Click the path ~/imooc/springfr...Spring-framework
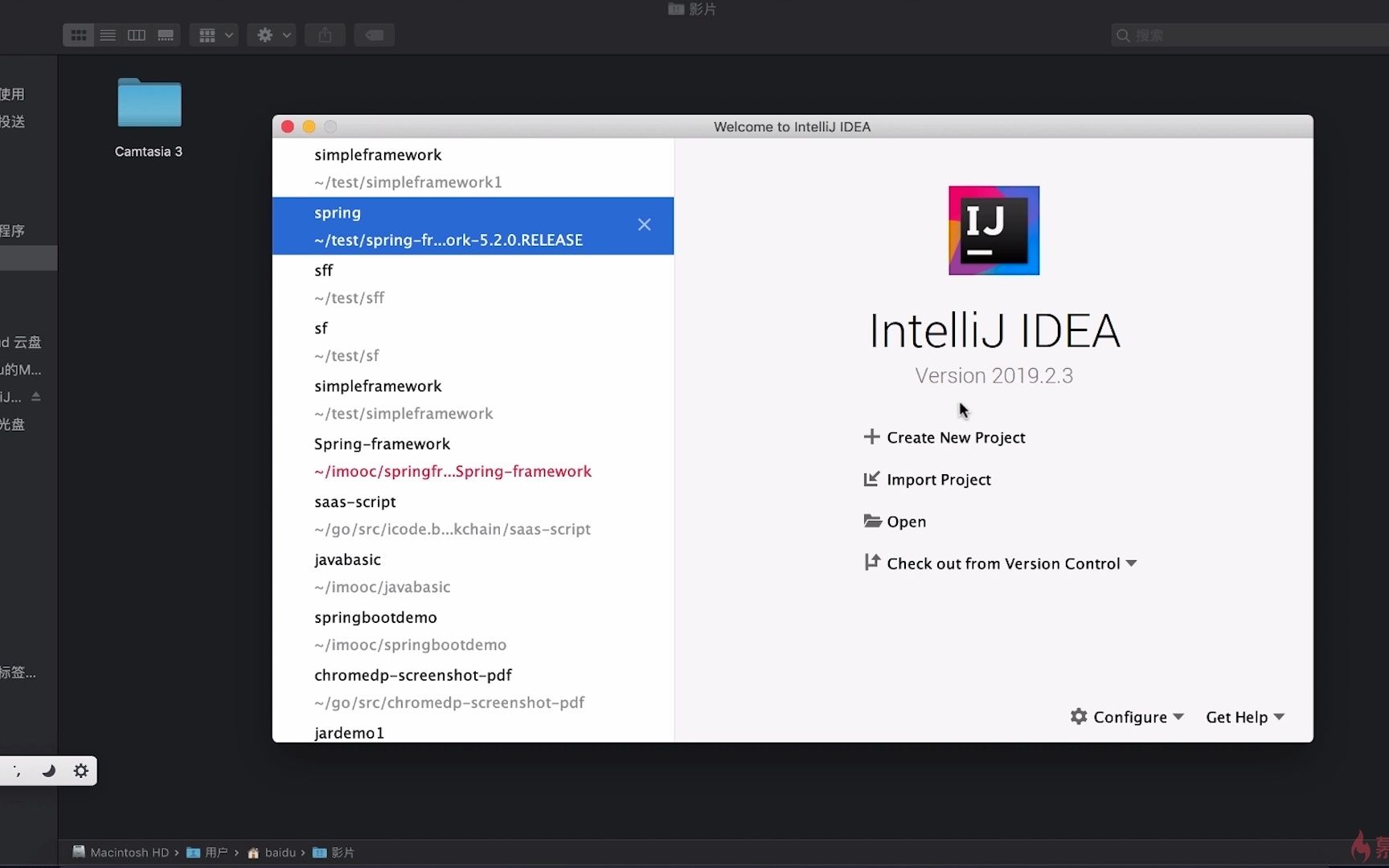1389x868 pixels. coord(453,471)
